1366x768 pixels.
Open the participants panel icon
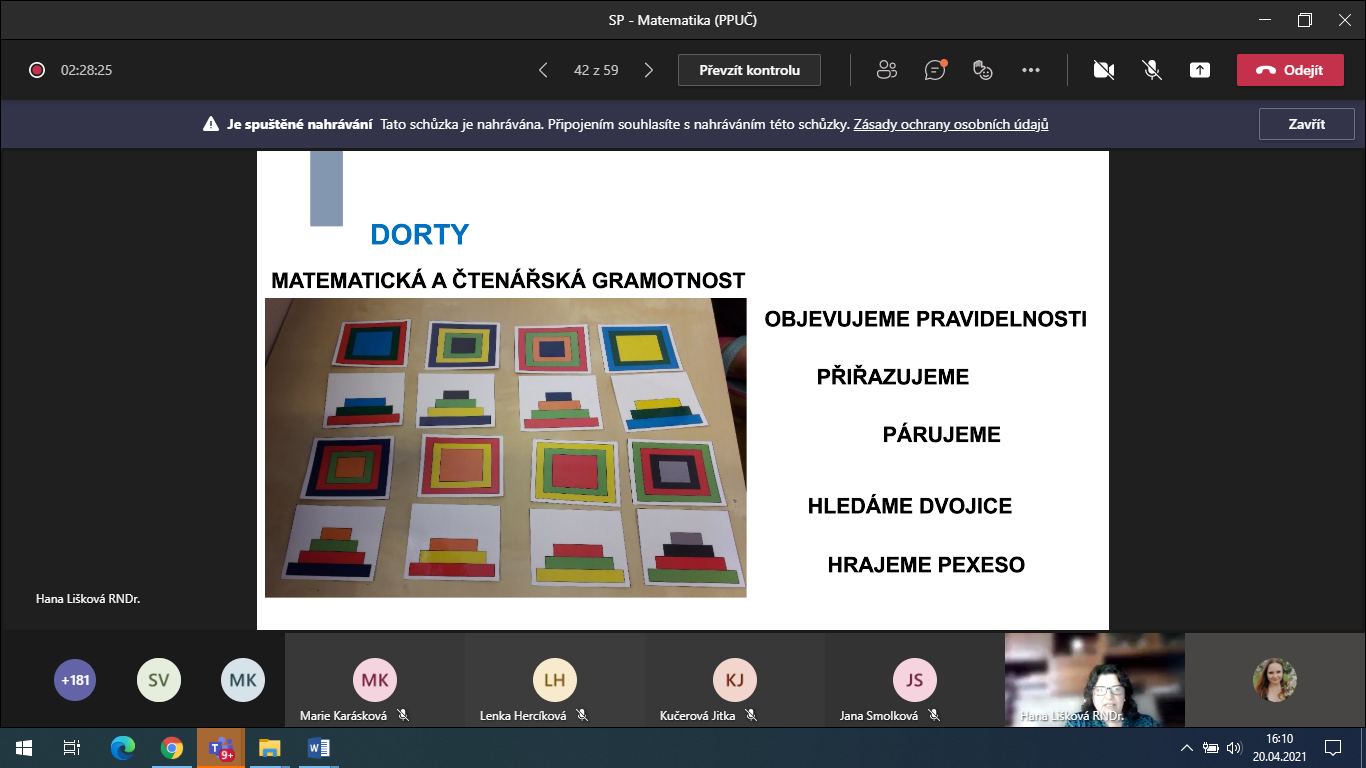(x=886, y=70)
